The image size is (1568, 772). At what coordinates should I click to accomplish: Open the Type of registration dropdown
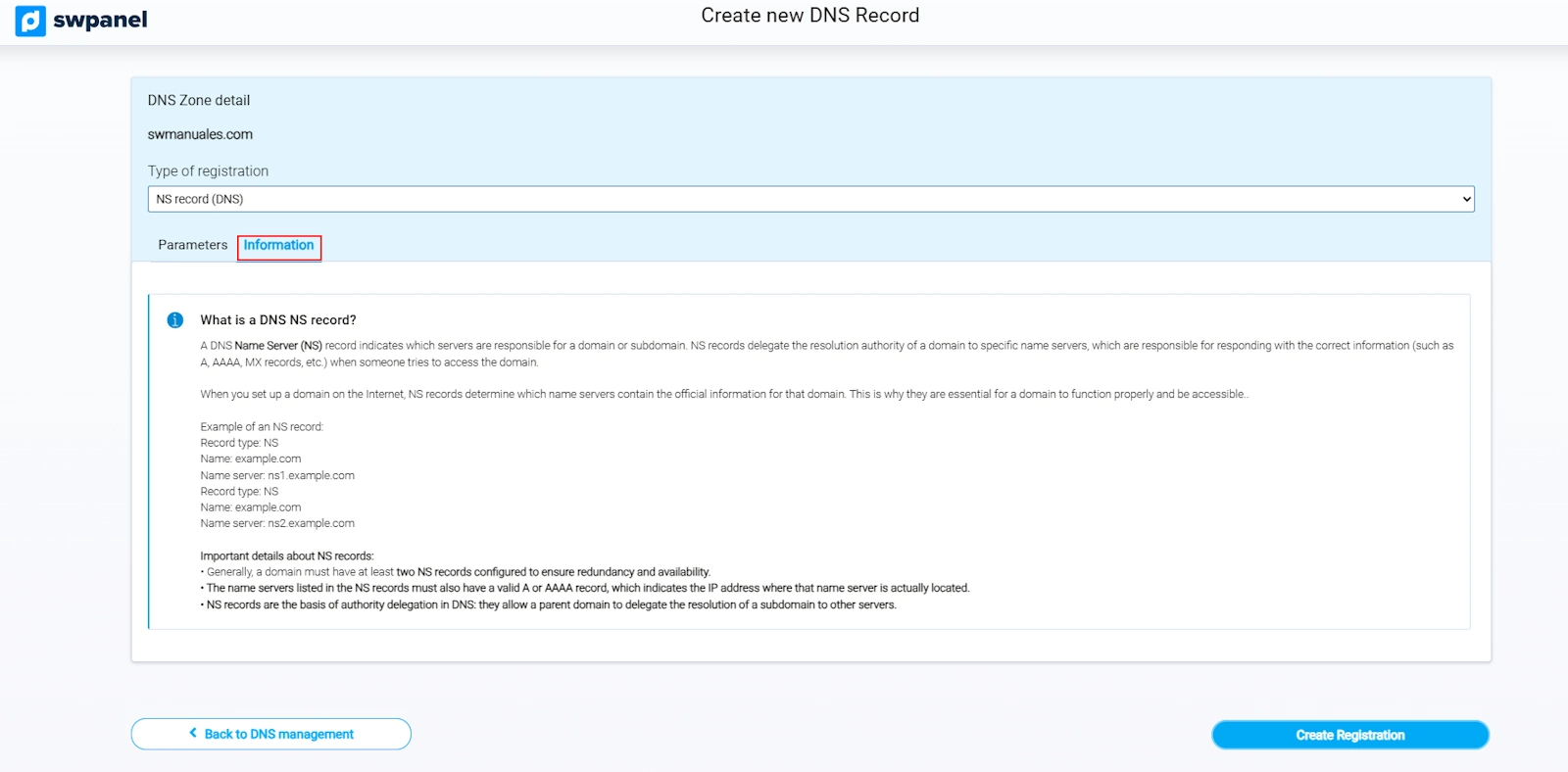pyautogui.click(x=809, y=199)
